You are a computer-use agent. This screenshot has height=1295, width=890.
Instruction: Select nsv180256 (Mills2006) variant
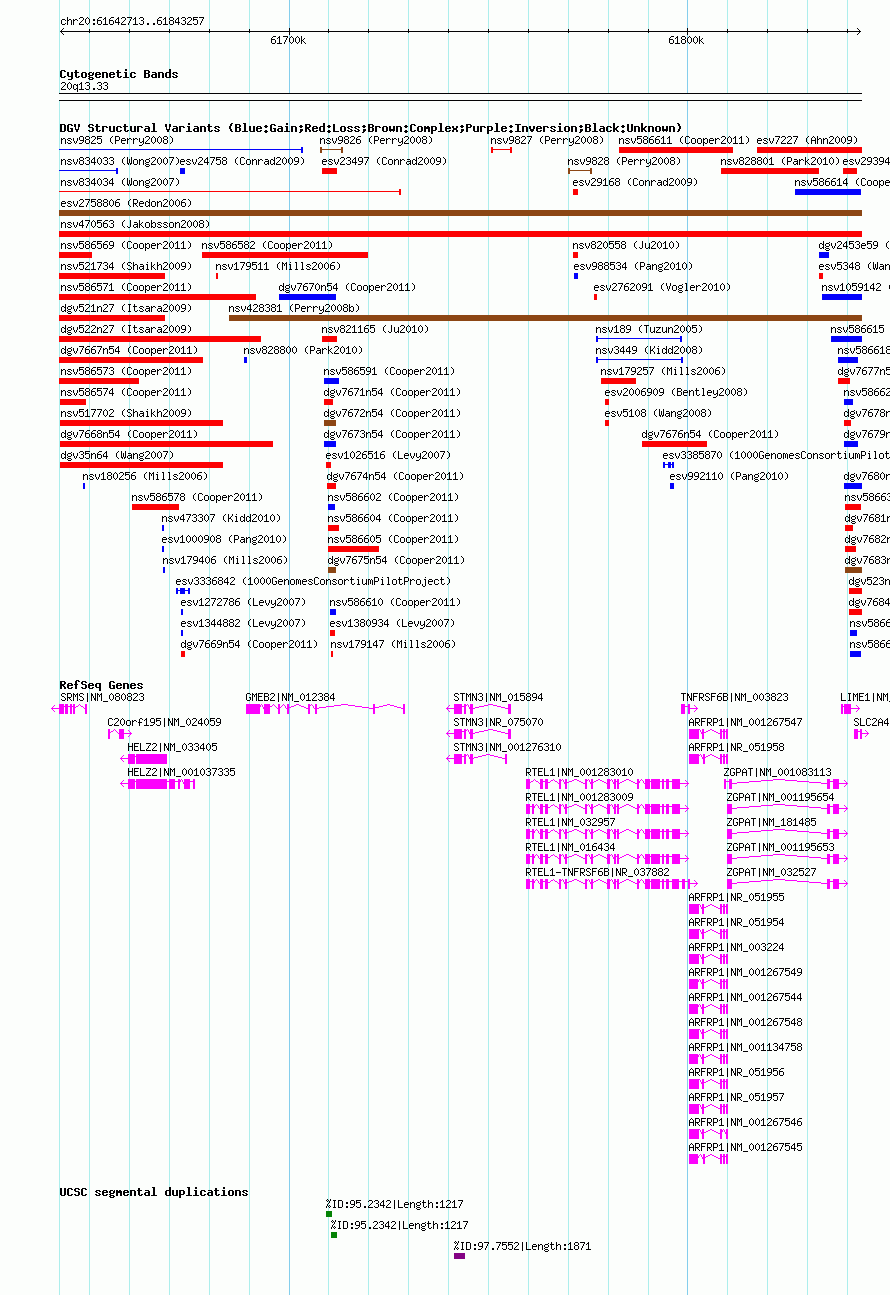coord(84,486)
